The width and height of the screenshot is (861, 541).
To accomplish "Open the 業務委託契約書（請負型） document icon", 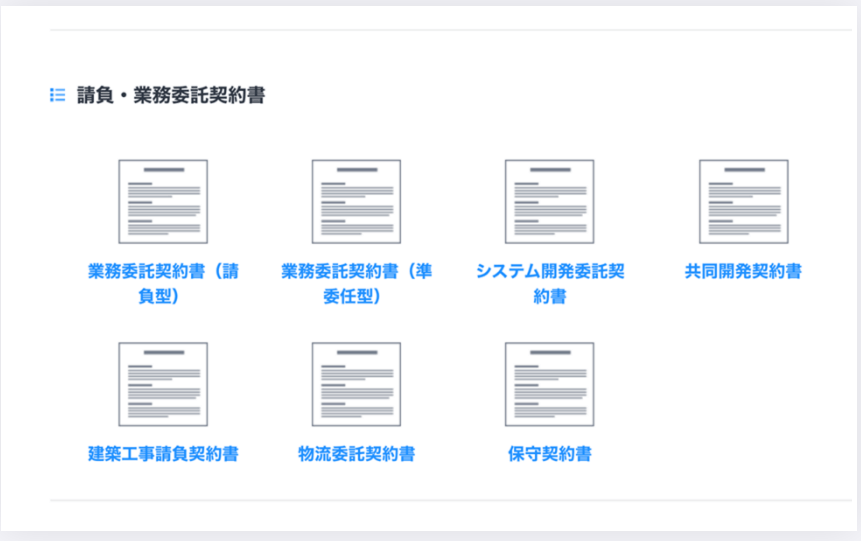I will coord(163,201).
